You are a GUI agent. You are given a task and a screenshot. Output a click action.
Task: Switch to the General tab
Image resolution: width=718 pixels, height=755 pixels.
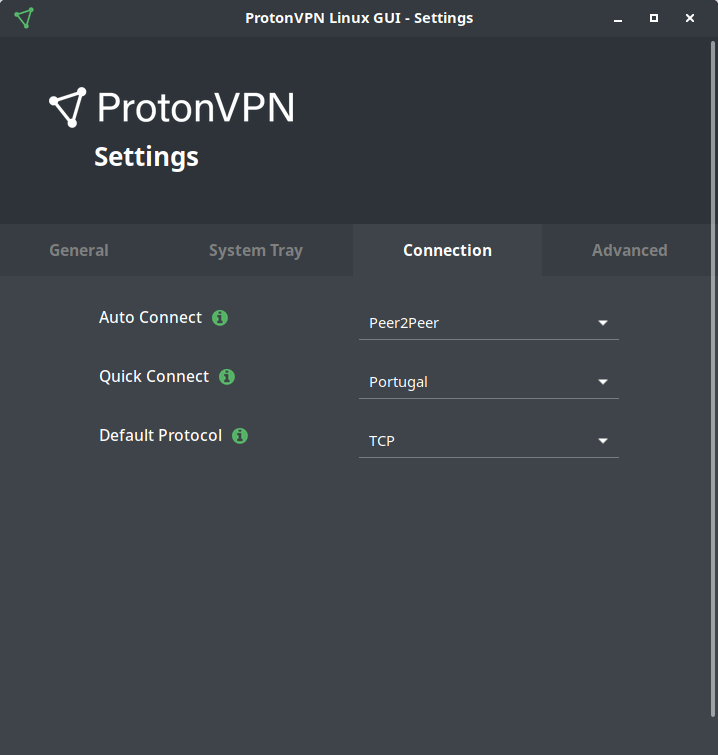click(x=79, y=250)
